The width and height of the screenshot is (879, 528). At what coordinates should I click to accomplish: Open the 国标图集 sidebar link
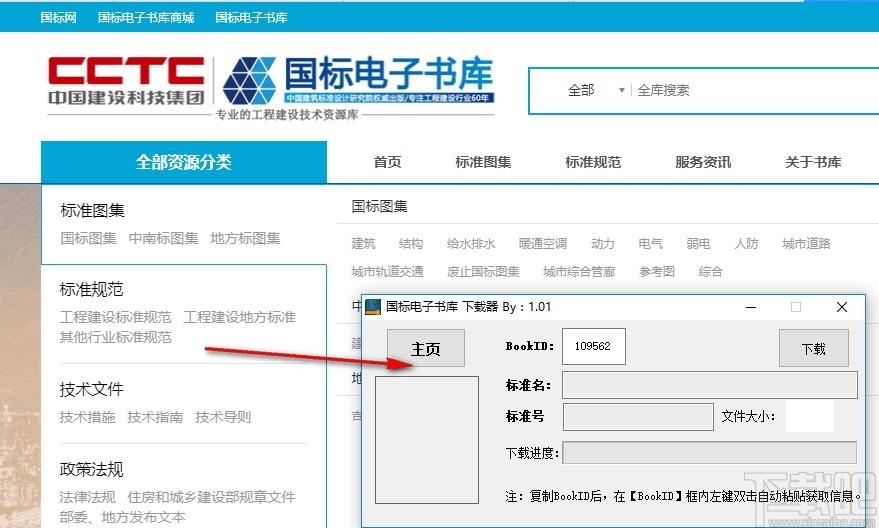pyautogui.click(x=89, y=238)
